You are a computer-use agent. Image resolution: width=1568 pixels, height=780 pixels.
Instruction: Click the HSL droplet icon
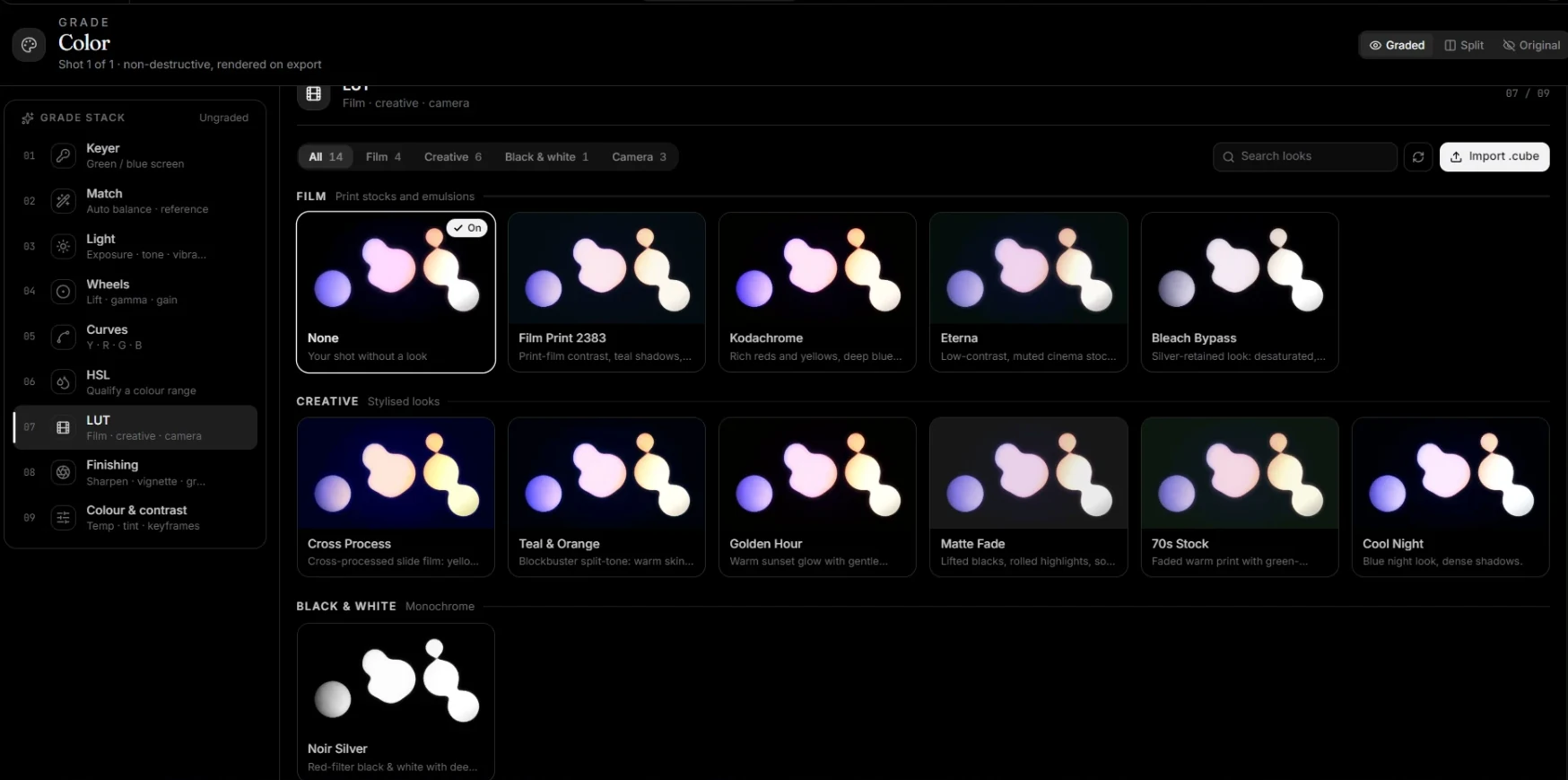coord(63,382)
